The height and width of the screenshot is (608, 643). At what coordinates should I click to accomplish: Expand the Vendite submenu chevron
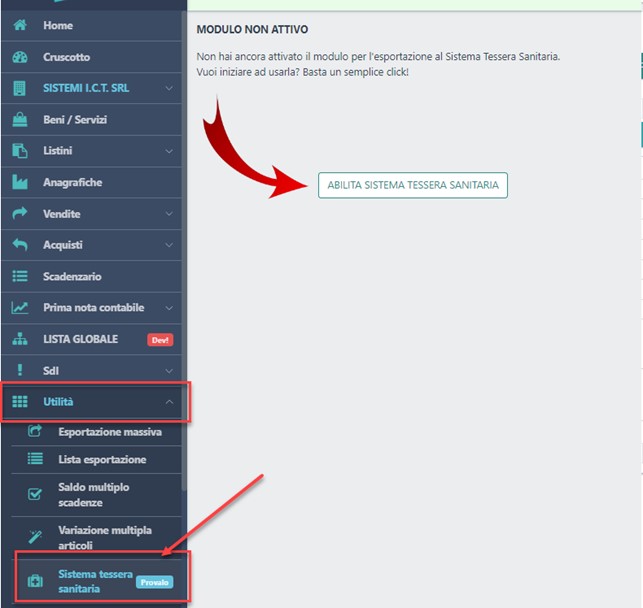click(169, 214)
